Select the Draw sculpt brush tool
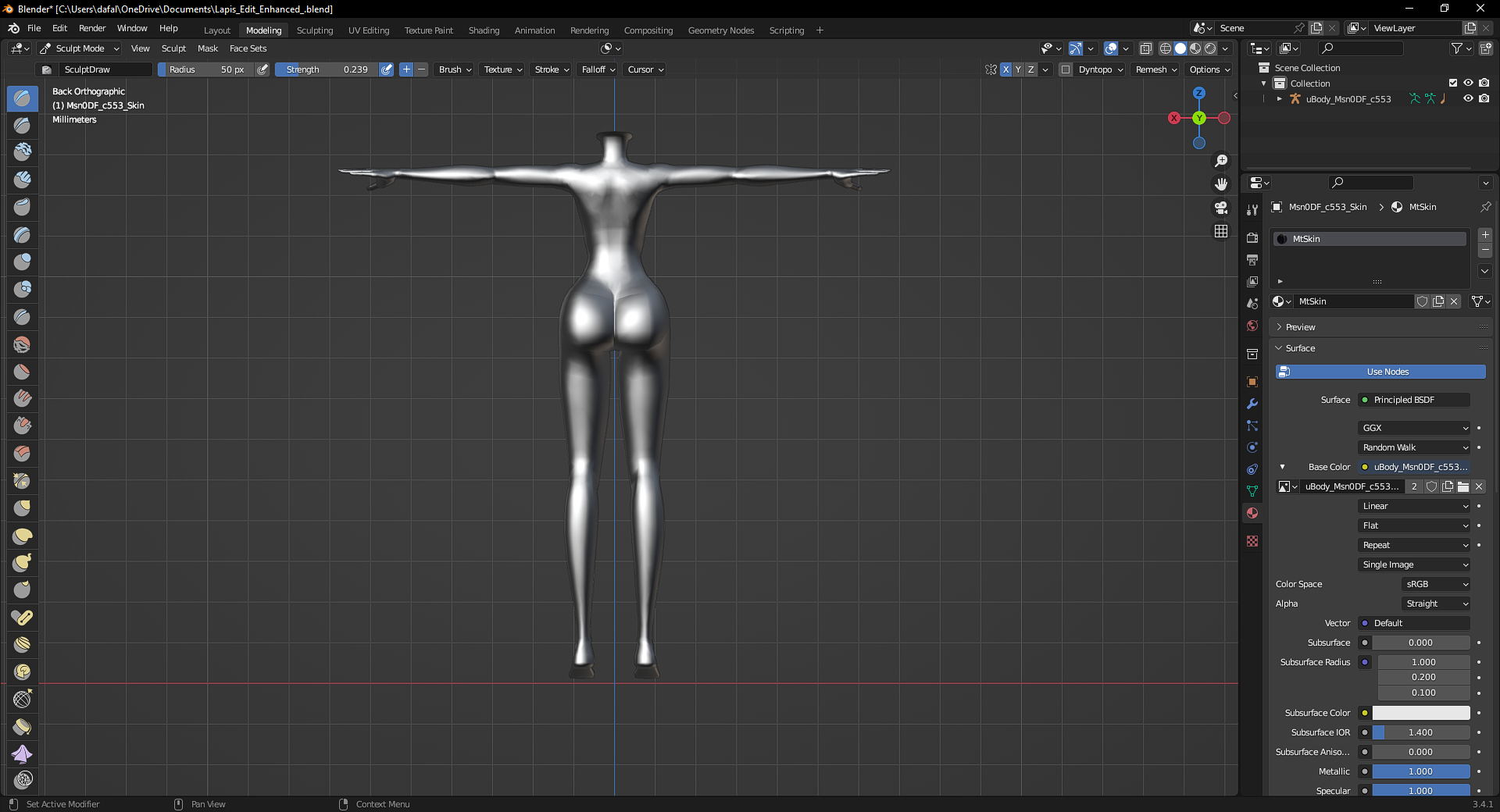The image size is (1500, 812). [x=23, y=98]
